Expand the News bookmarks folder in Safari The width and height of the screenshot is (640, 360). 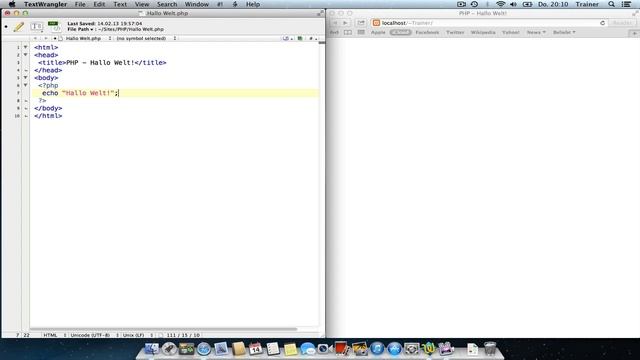[536, 32]
